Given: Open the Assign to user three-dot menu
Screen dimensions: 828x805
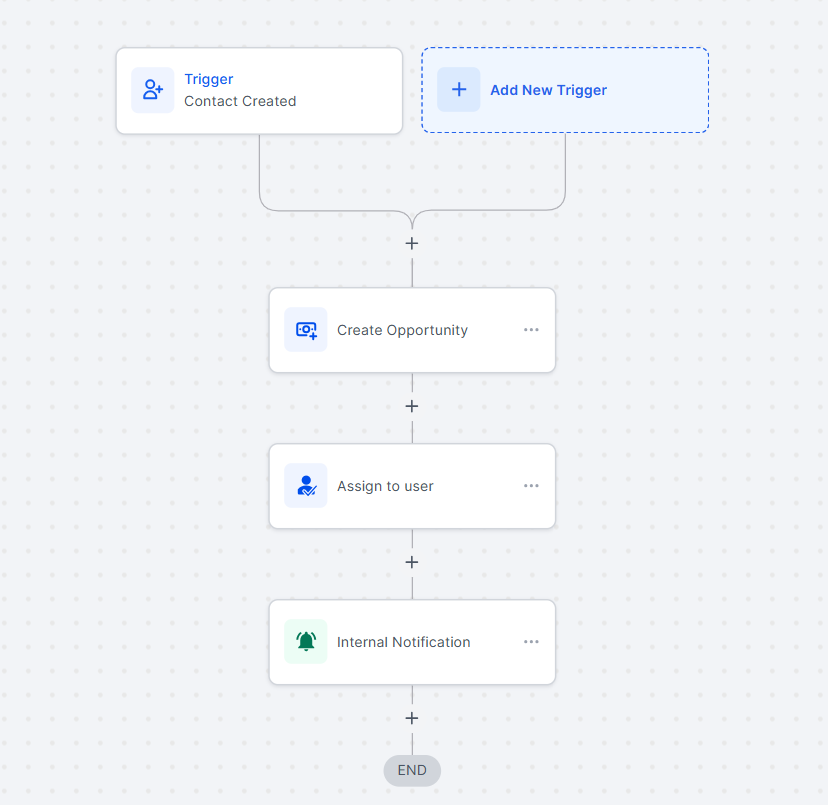Looking at the screenshot, I should pyautogui.click(x=531, y=485).
